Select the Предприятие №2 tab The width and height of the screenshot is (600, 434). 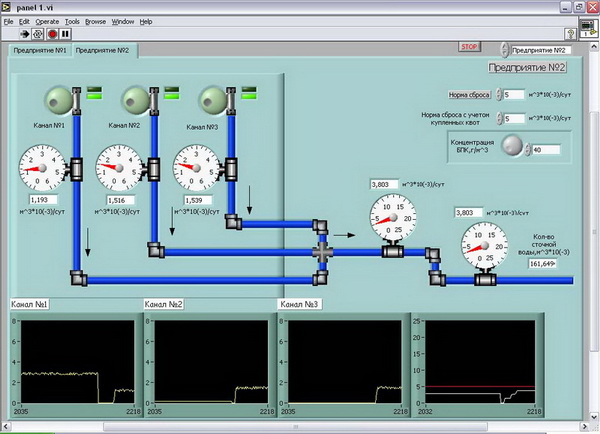(103, 51)
